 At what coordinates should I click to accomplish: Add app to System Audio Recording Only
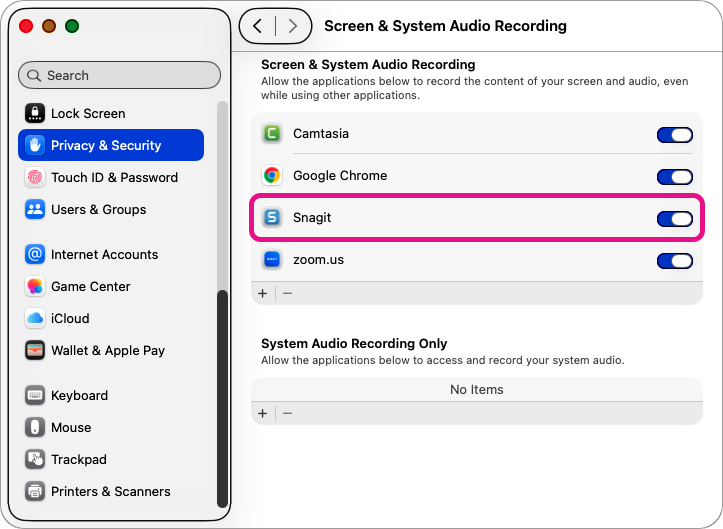[x=263, y=413]
